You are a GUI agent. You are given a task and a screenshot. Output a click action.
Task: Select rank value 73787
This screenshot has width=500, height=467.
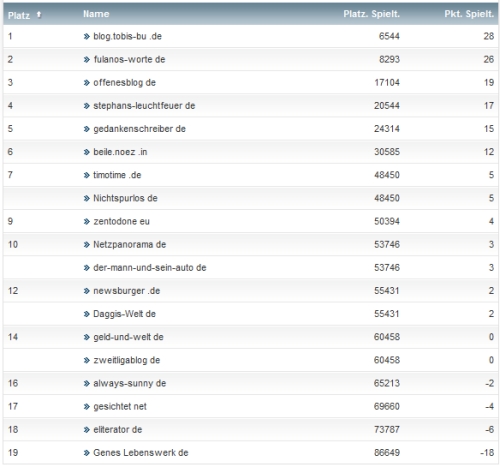click(387, 429)
